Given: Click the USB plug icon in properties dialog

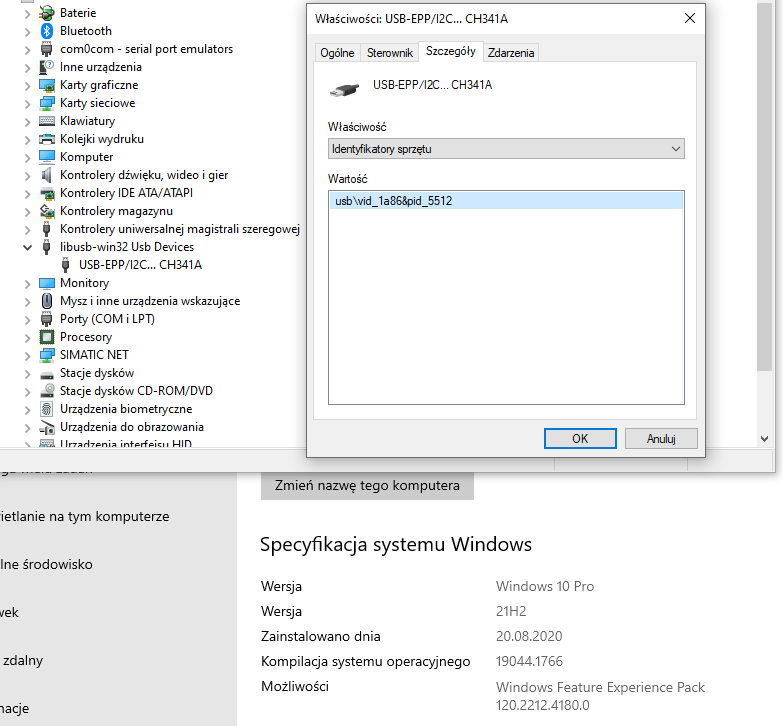Looking at the screenshot, I should pyautogui.click(x=344, y=88).
